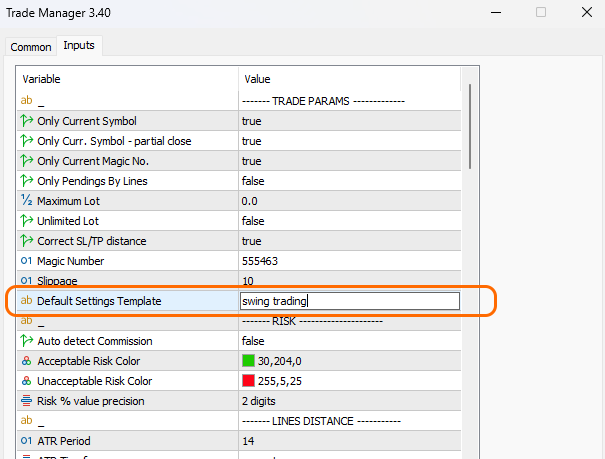Click the Maximum Lot fraction icon
The width and height of the screenshot is (605, 459).
pyautogui.click(x=26, y=201)
